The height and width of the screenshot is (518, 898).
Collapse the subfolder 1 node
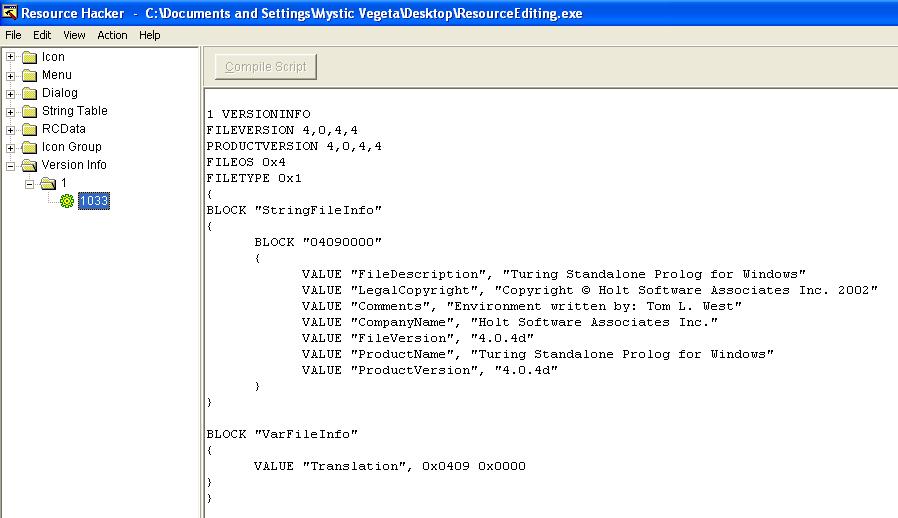click(x=29, y=184)
